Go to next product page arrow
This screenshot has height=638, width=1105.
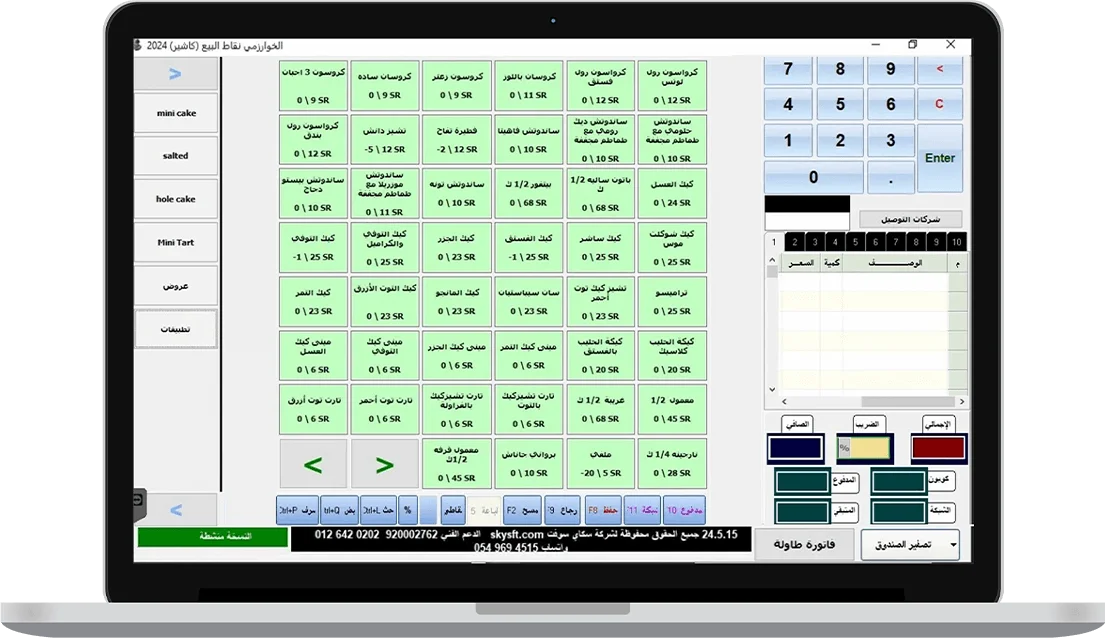385,465
